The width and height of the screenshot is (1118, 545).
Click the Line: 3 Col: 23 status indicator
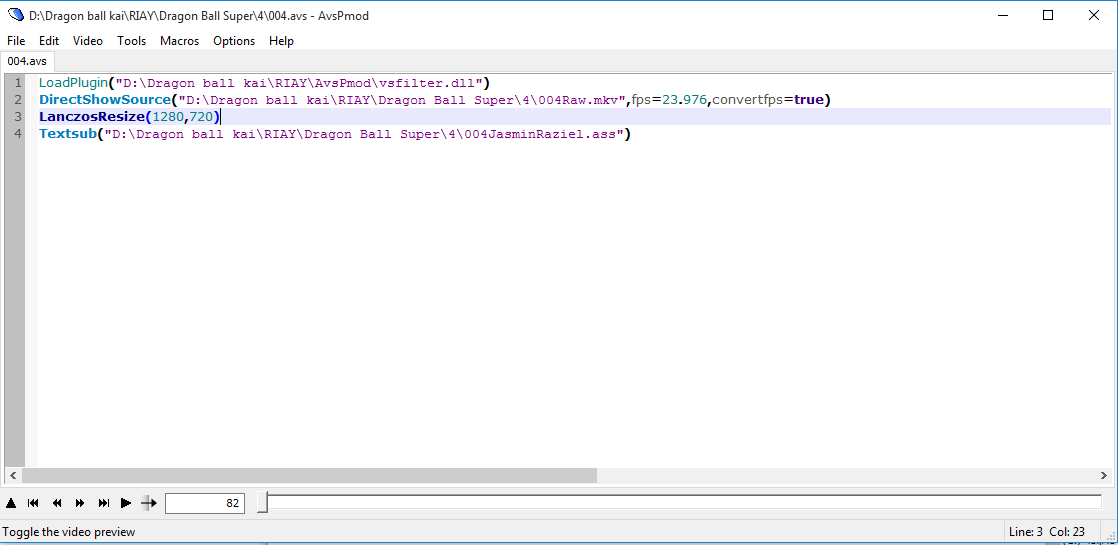(1047, 531)
